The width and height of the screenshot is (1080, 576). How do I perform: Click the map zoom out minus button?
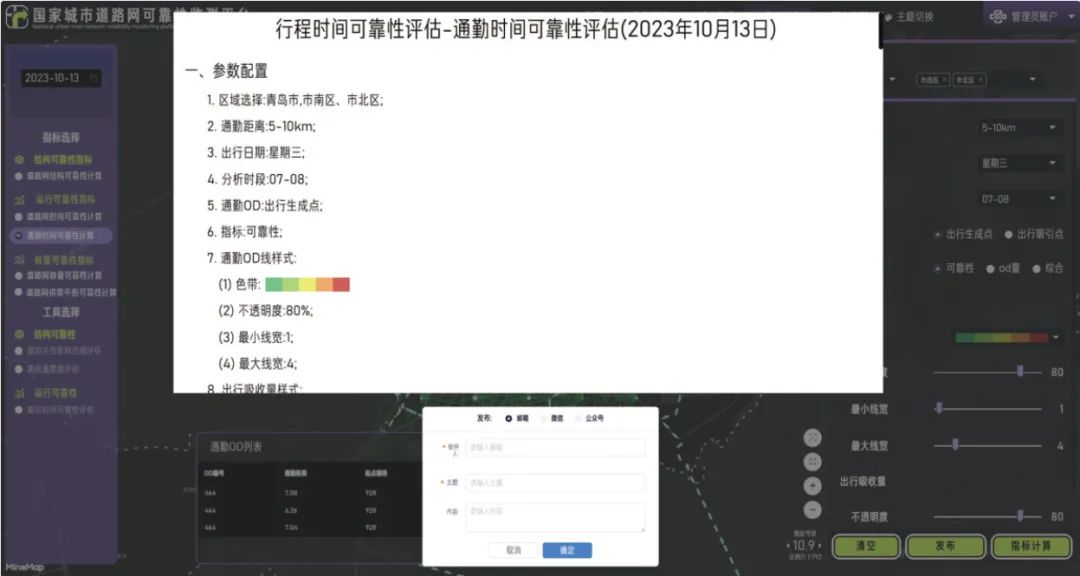point(813,510)
